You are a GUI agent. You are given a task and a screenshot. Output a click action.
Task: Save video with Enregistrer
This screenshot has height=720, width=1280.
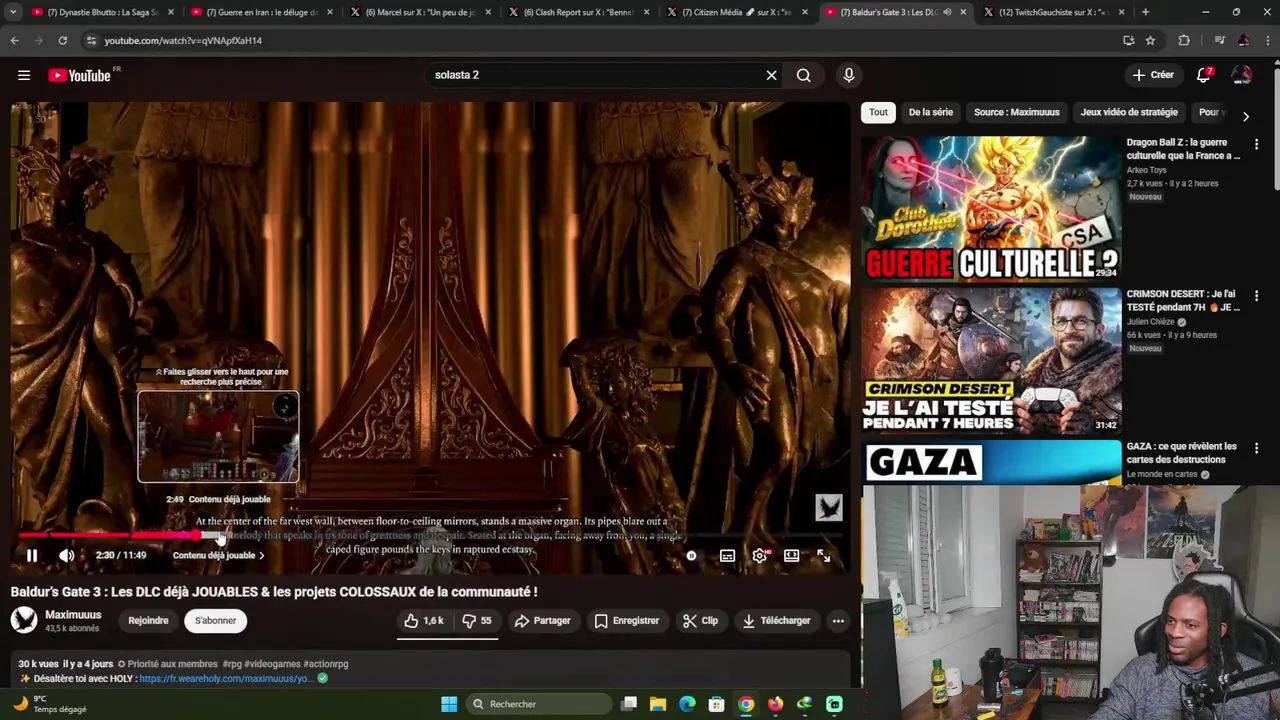[x=626, y=621]
